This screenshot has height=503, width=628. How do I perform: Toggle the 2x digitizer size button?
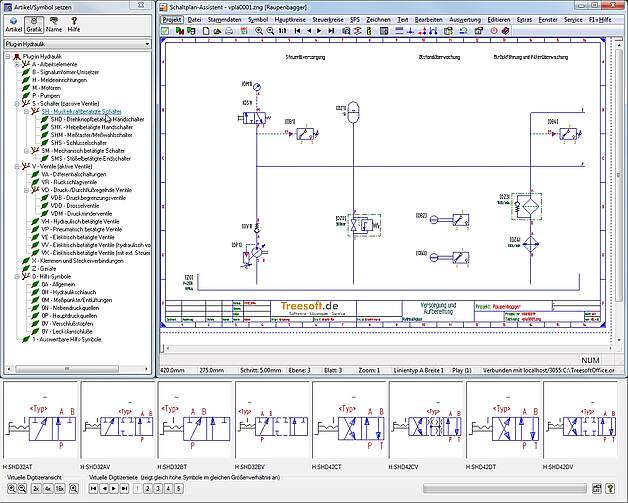point(36,488)
